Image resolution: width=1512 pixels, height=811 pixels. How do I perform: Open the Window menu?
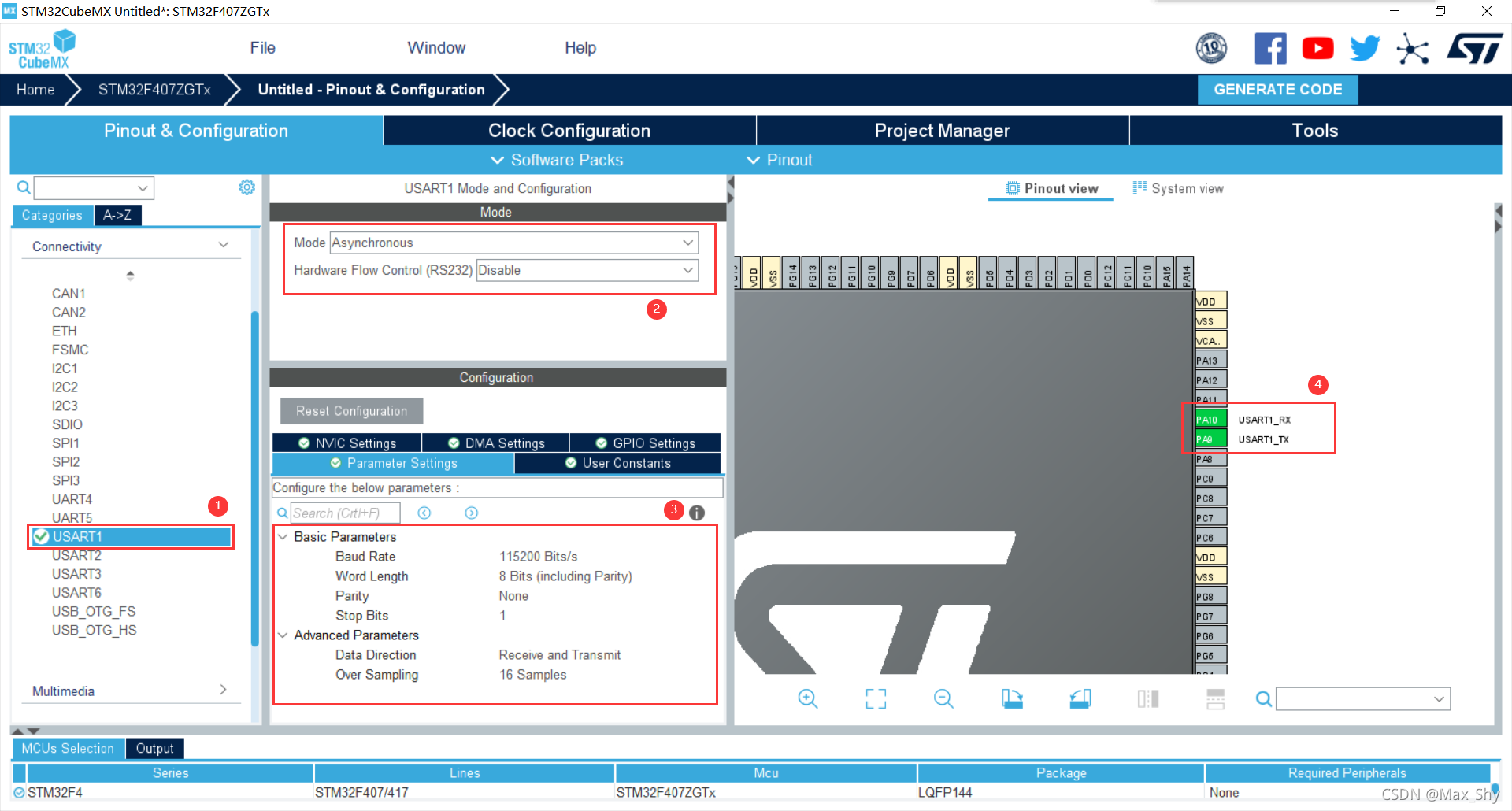coord(436,48)
